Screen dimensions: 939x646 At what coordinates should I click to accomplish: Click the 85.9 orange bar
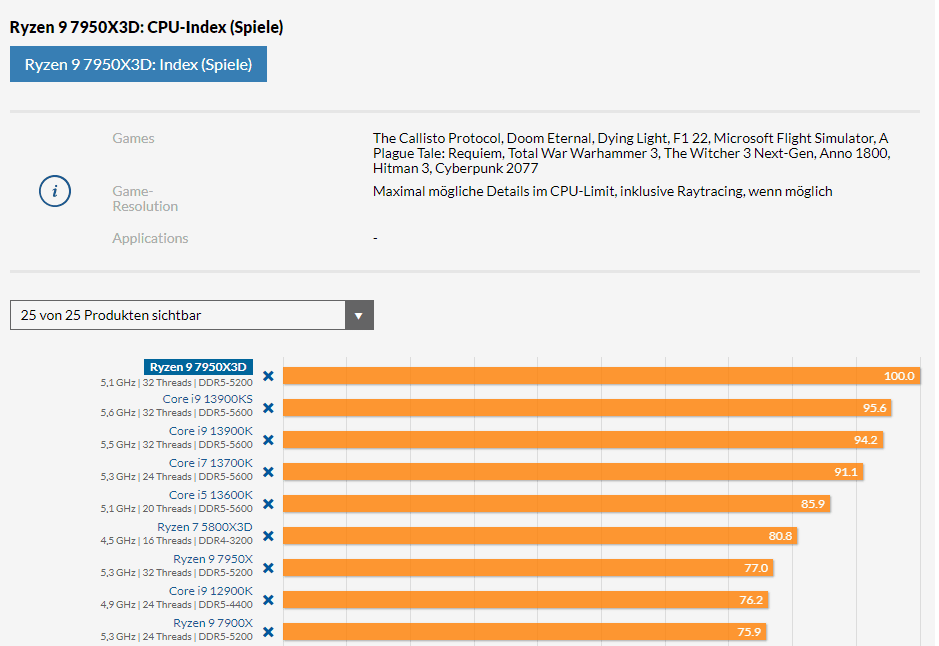tap(556, 504)
